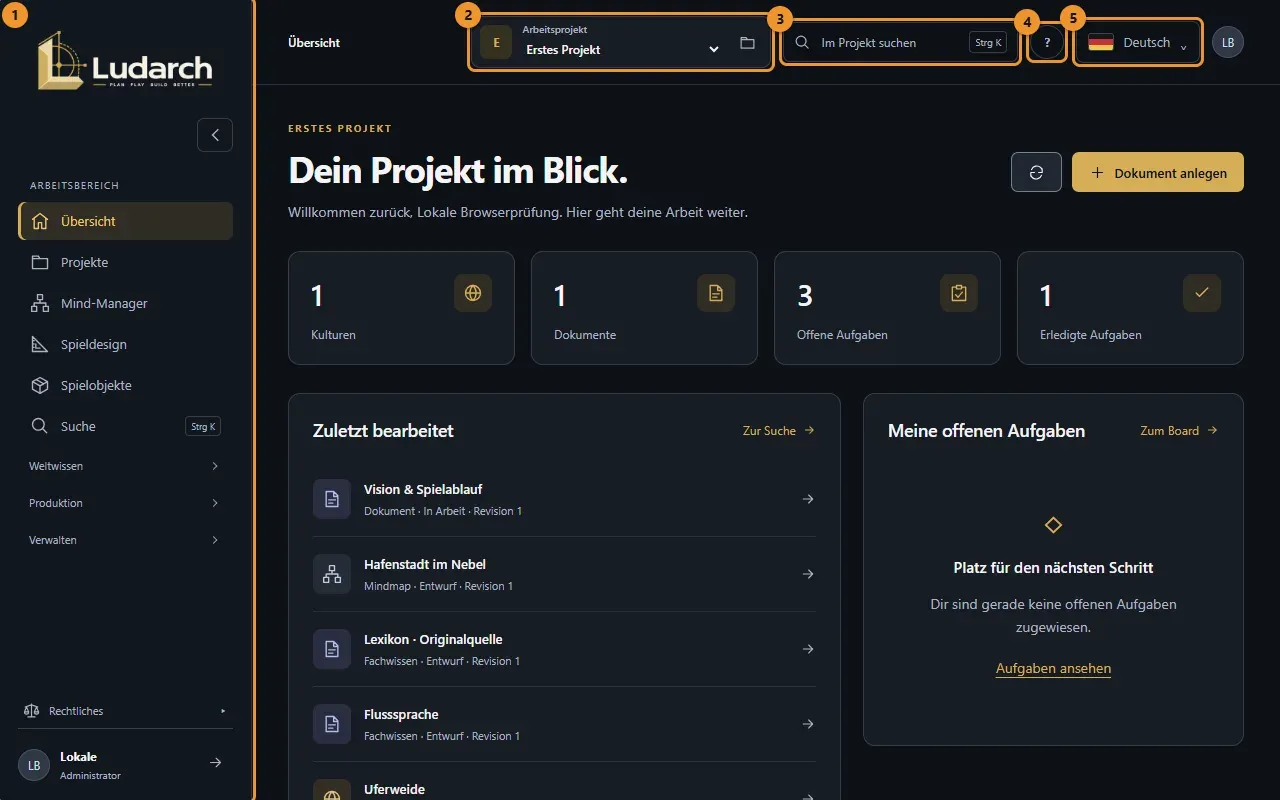Click the arrow on the Vision & Spielablauf row
The image size is (1280, 800).
click(x=808, y=499)
